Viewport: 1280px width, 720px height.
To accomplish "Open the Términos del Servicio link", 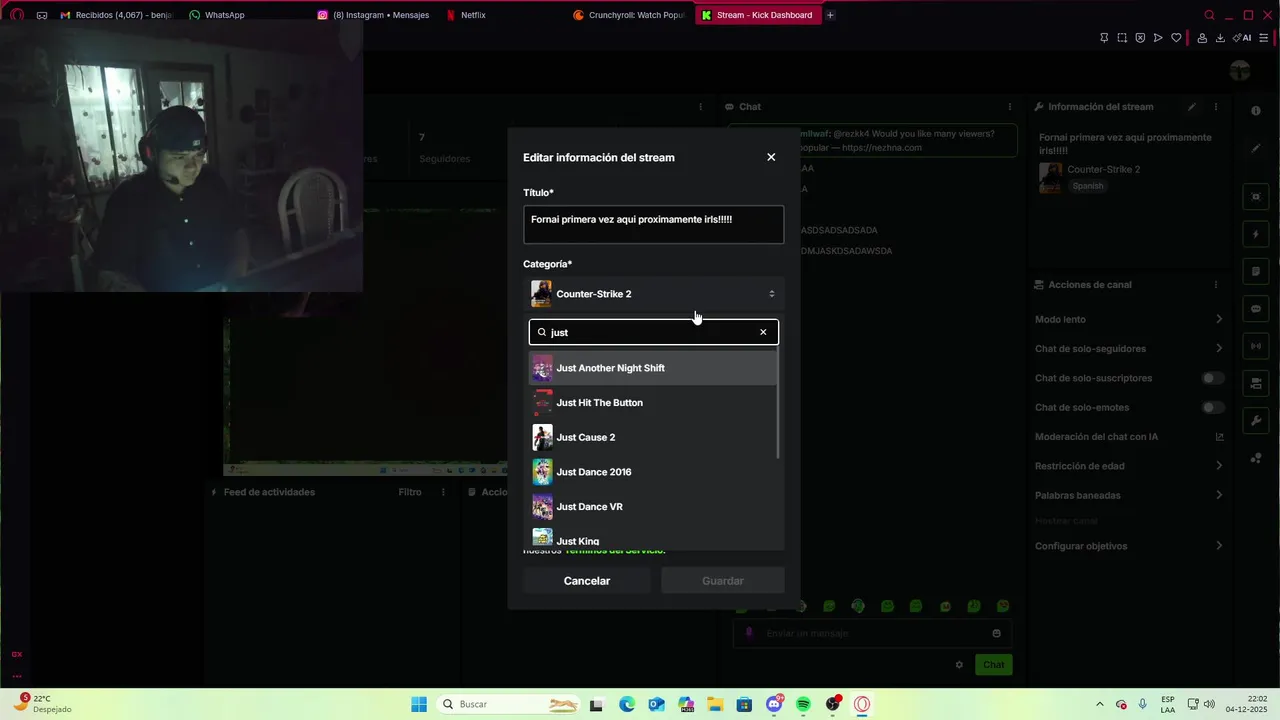I will click(615, 550).
